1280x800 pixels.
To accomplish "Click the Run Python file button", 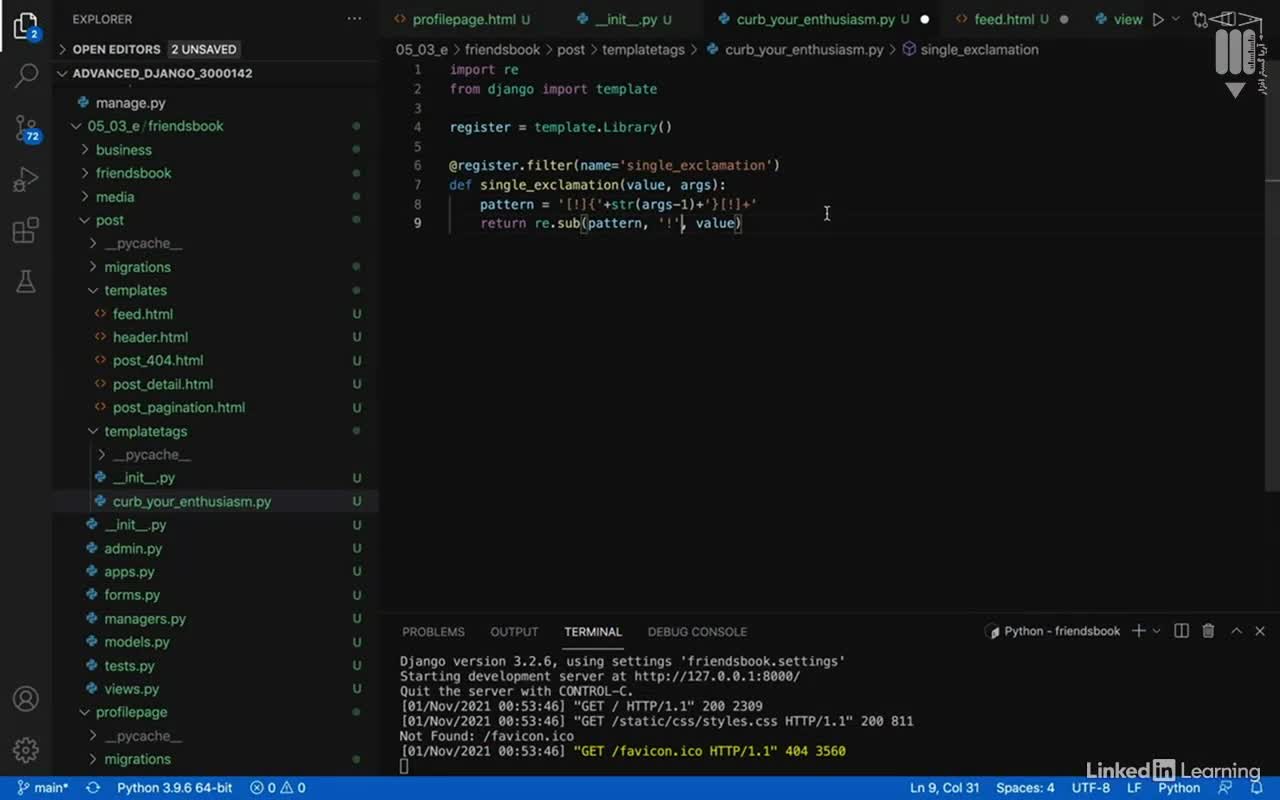I will point(1157,19).
